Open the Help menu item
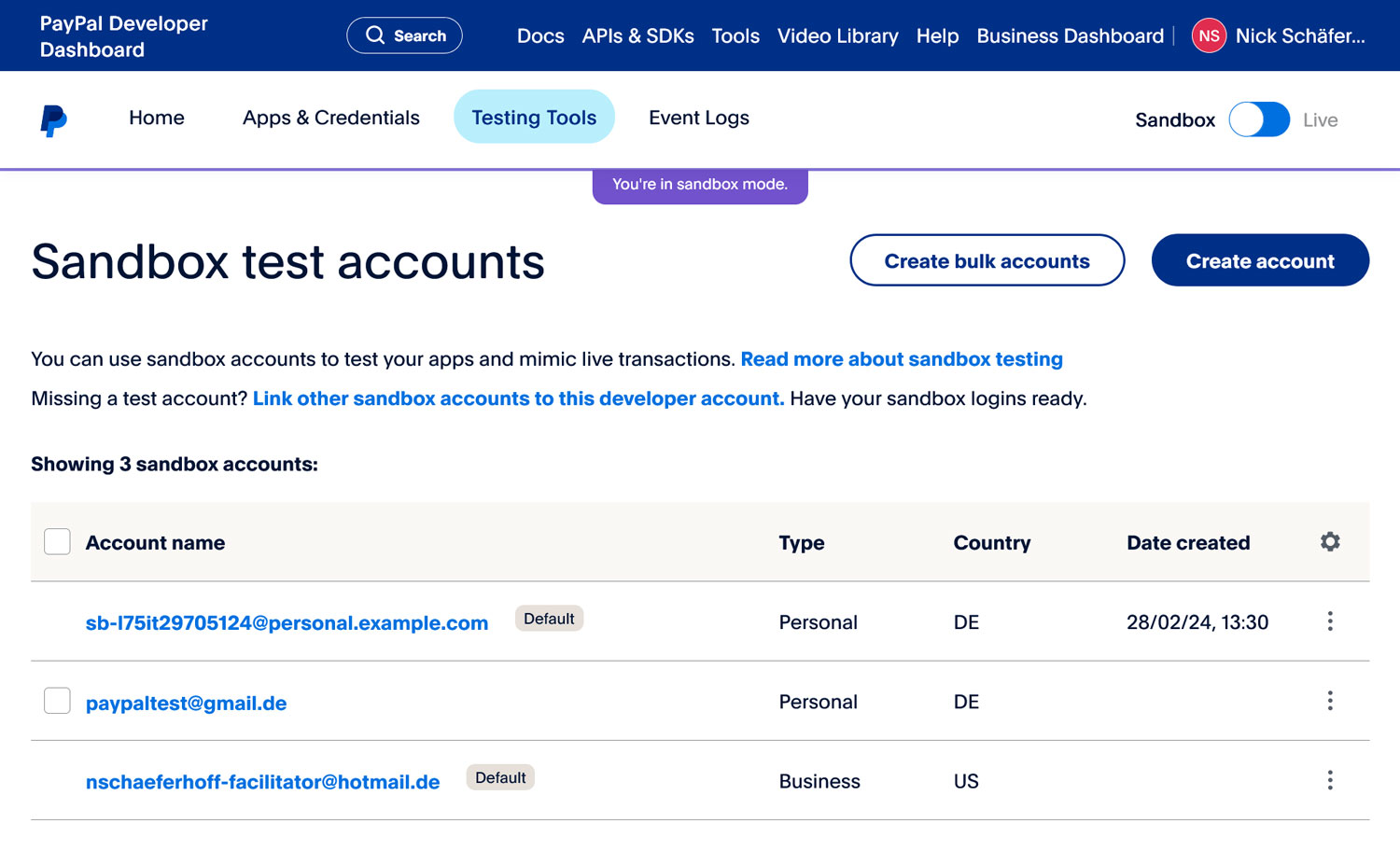Screen dimensions: 1400x865 tap(937, 35)
